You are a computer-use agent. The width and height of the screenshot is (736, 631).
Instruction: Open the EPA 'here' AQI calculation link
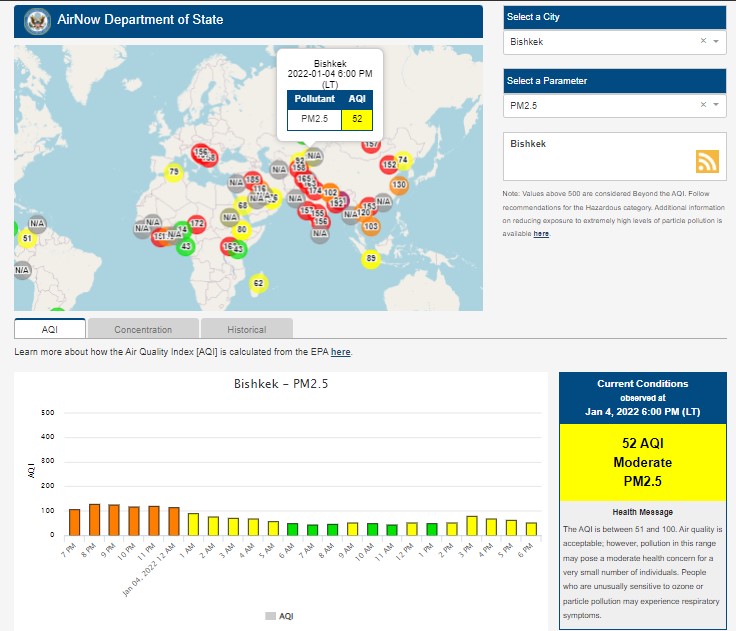click(341, 352)
